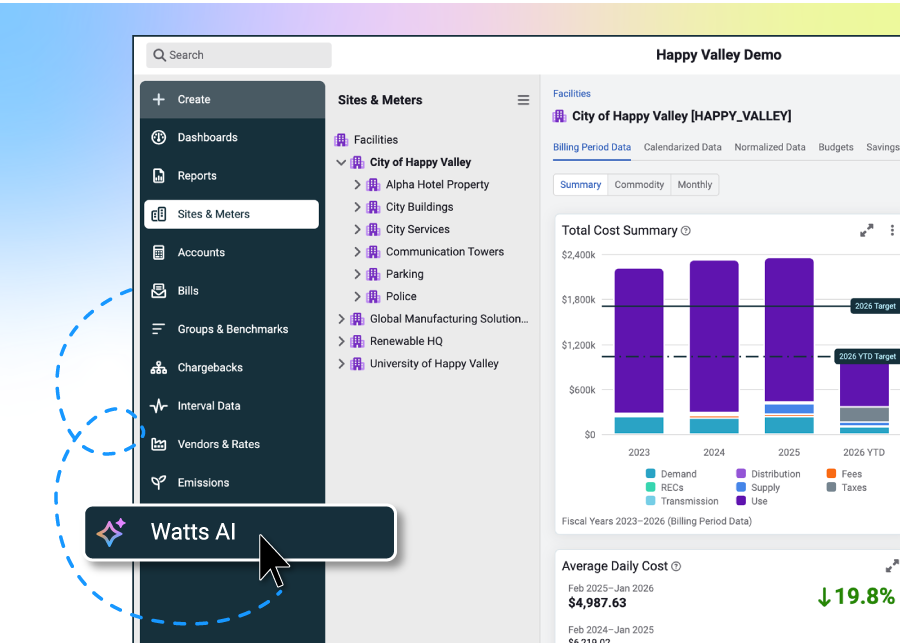900x643 pixels.
Task: Click the Sites & Meters sidebar icon
Action: [x=159, y=214]
